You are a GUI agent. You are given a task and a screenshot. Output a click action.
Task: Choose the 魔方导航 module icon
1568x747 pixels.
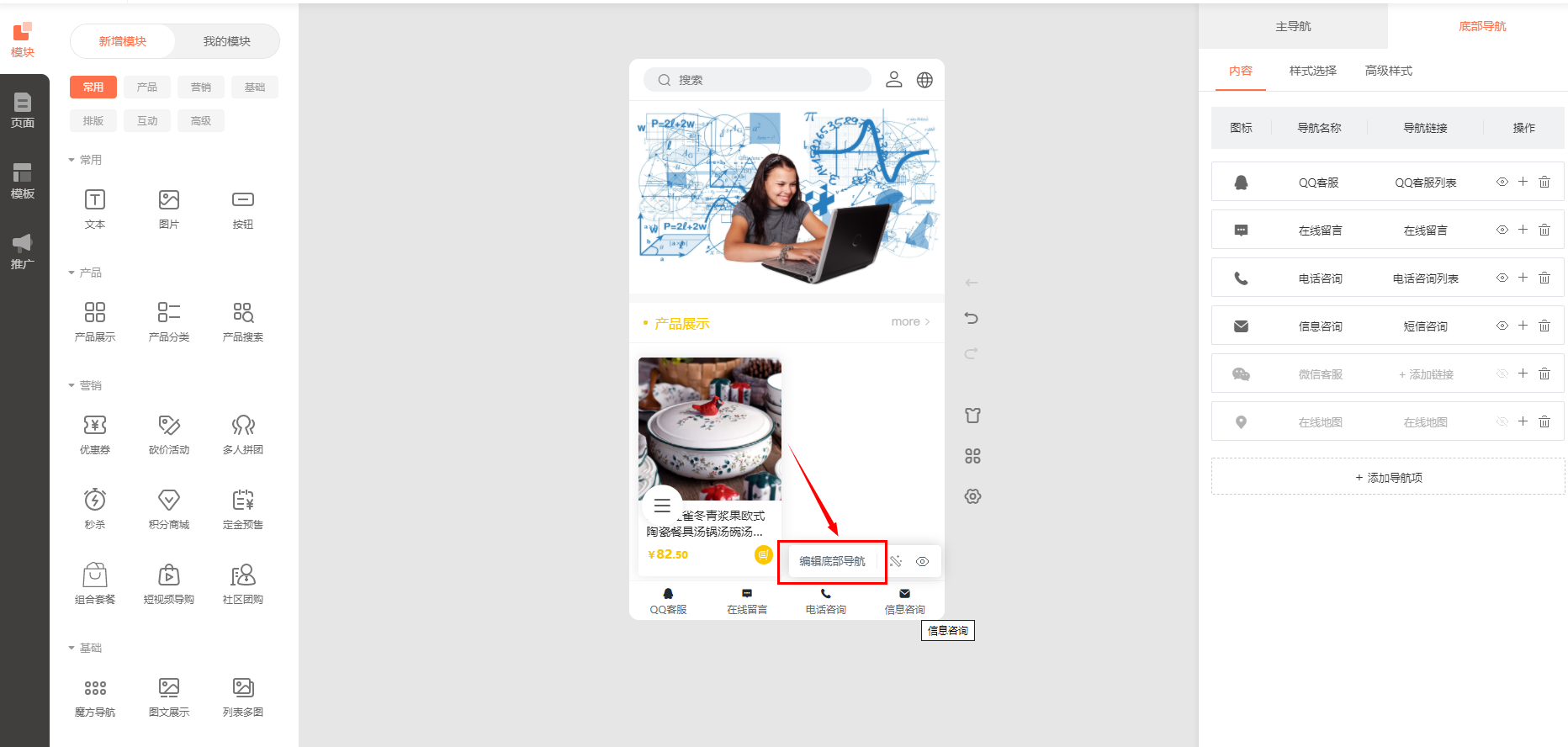click(95, 688)
